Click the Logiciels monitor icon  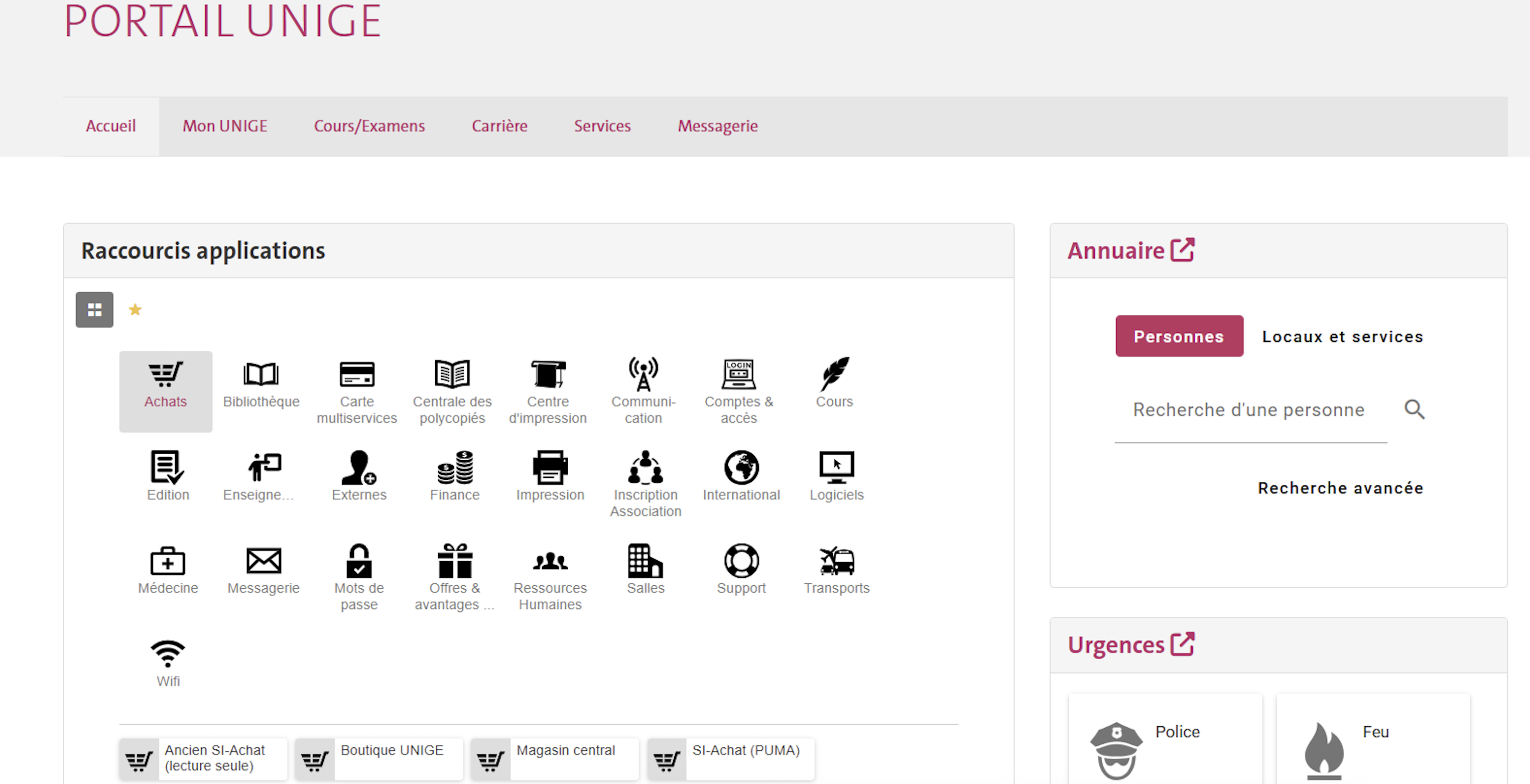(836, 467)
